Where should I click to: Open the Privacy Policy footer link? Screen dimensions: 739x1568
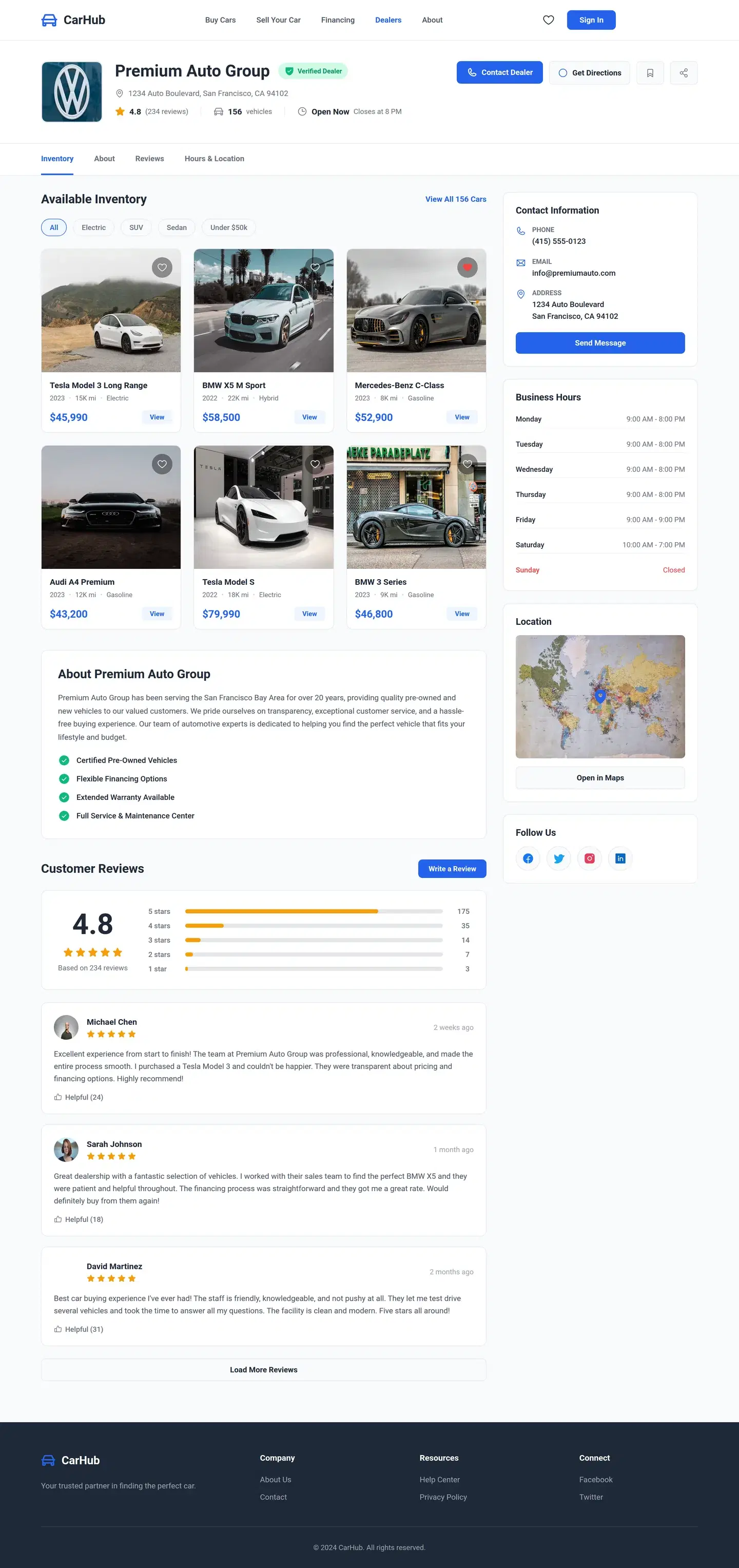pos(443,1497)
